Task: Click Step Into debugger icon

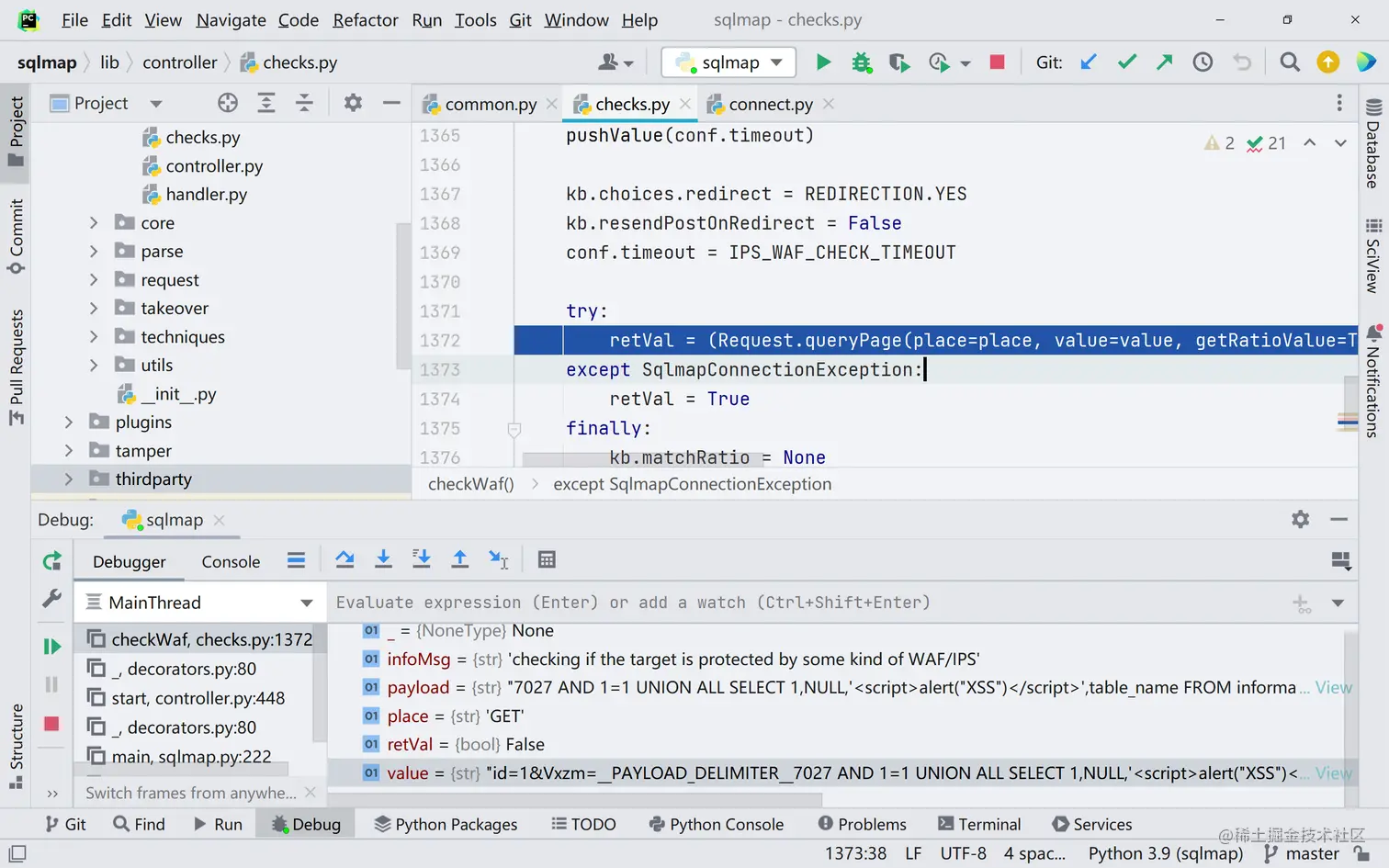Action: pyautogui.click(x=383, y=559)
